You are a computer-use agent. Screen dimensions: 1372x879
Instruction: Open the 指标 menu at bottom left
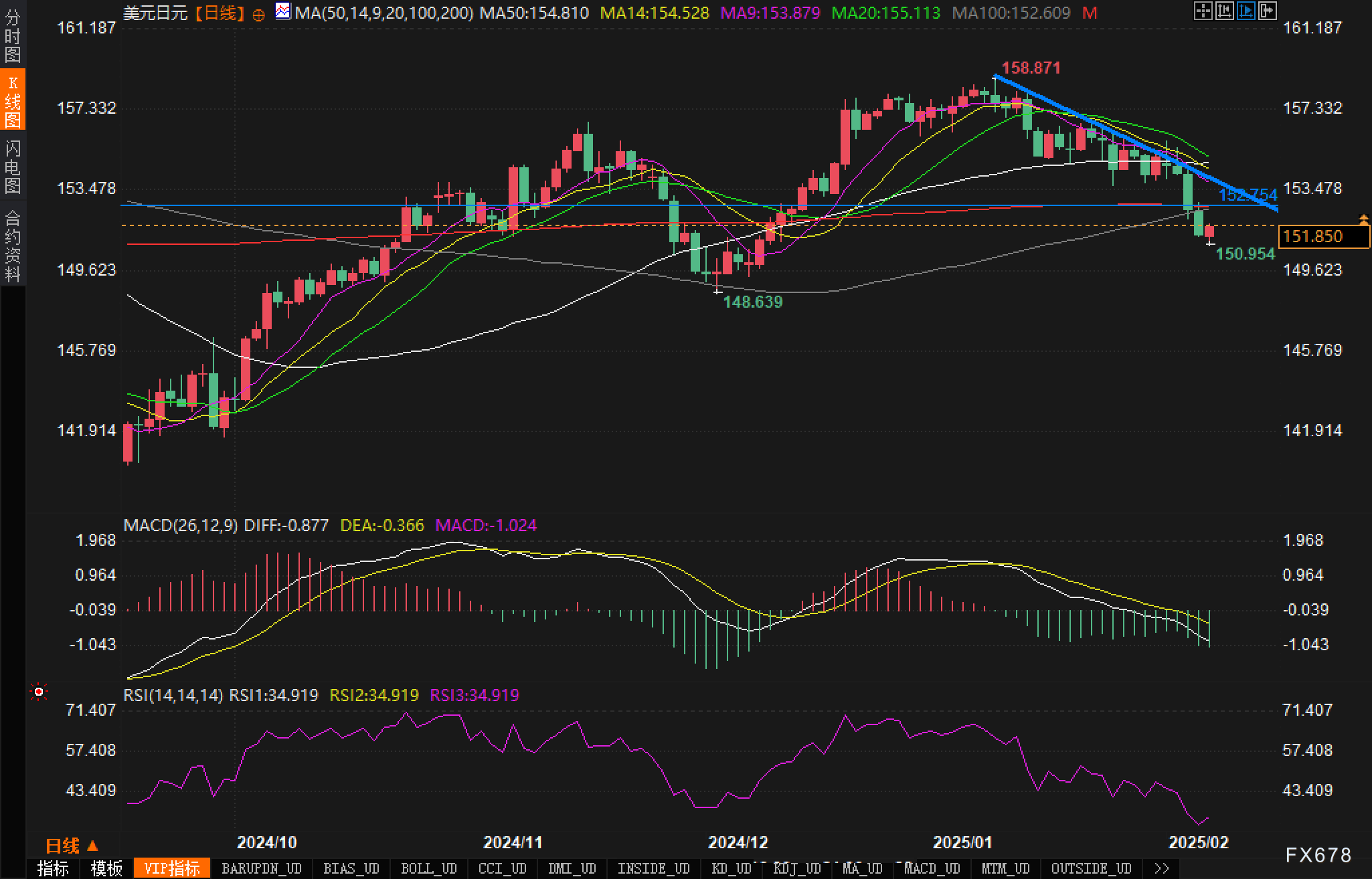pyautogui.click(x=53, y=868)
